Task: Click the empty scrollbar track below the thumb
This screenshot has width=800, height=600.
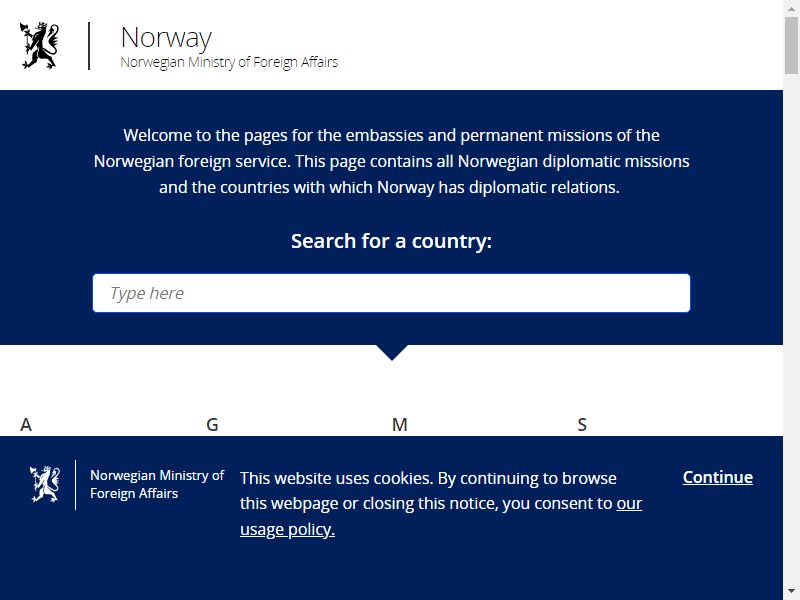Action: click(x=791, y=327)
